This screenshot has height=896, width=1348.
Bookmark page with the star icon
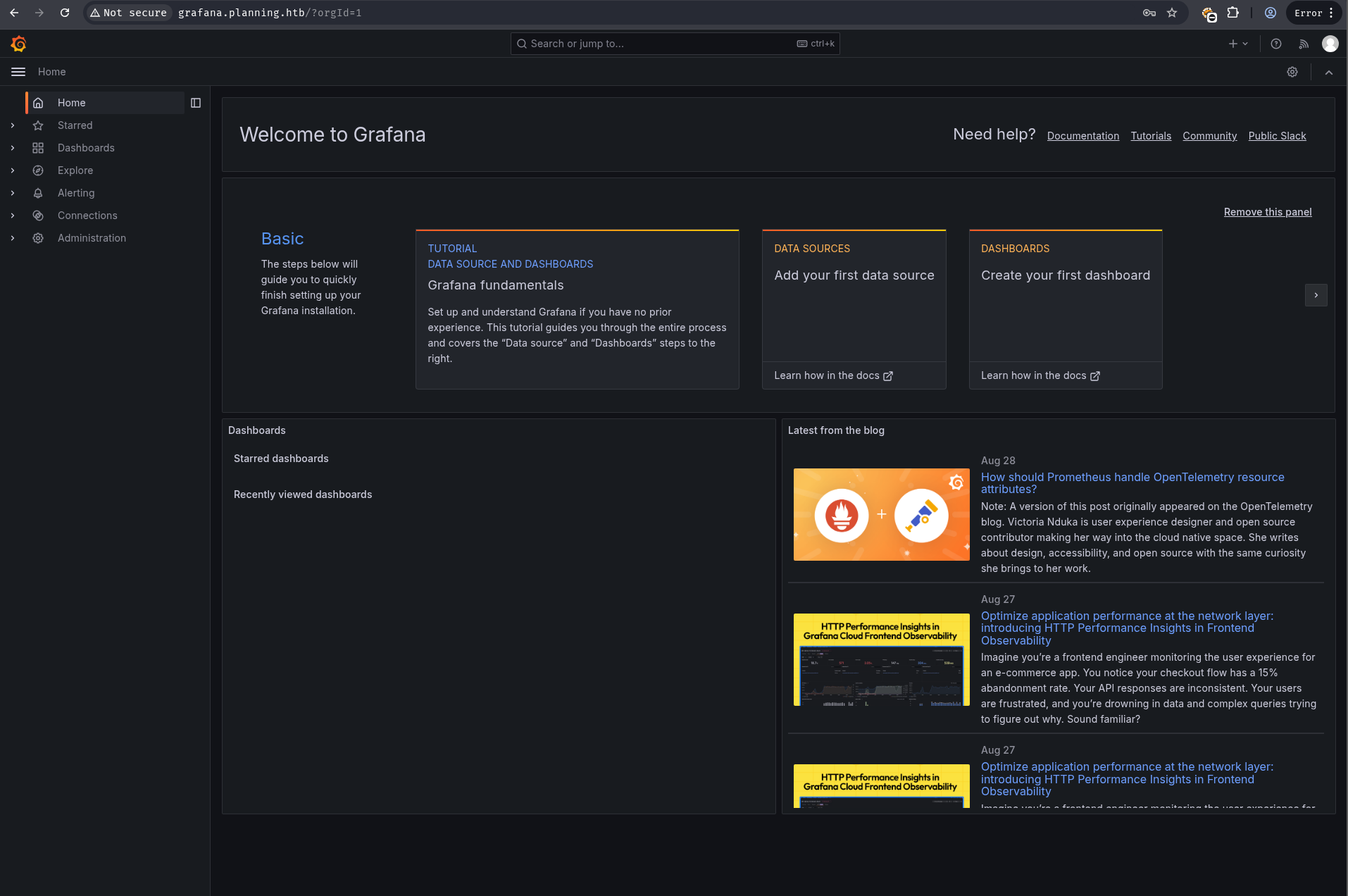[x=1172, y=13]
